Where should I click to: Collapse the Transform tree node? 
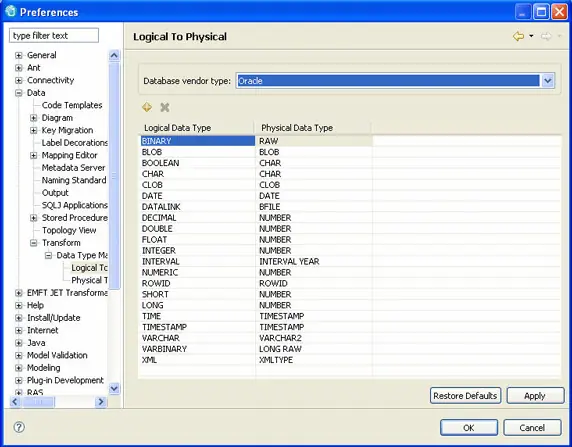click(33, 243)
